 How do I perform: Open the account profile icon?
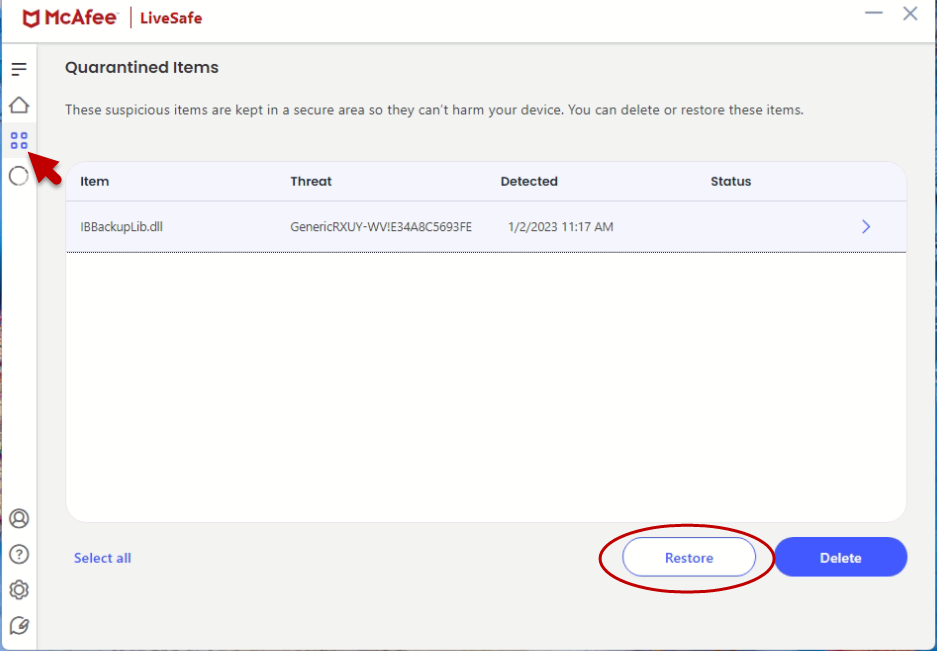pos(19,518)
